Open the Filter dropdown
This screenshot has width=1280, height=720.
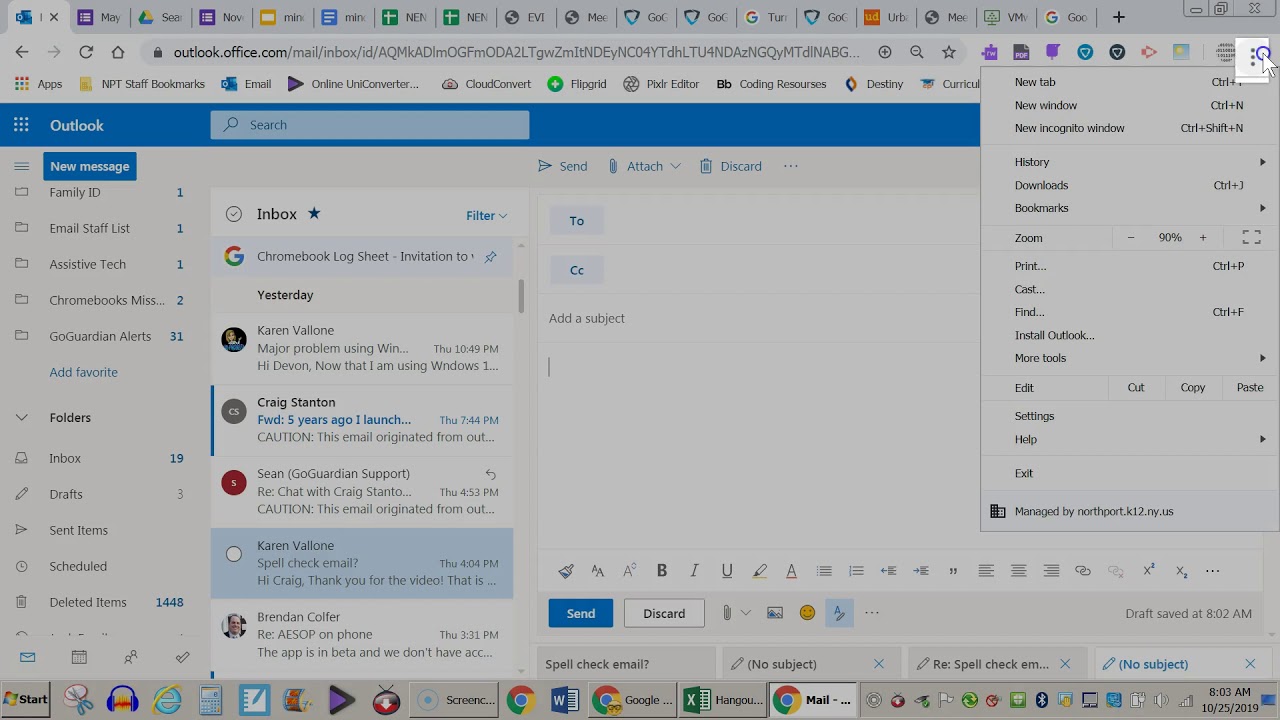486,215
